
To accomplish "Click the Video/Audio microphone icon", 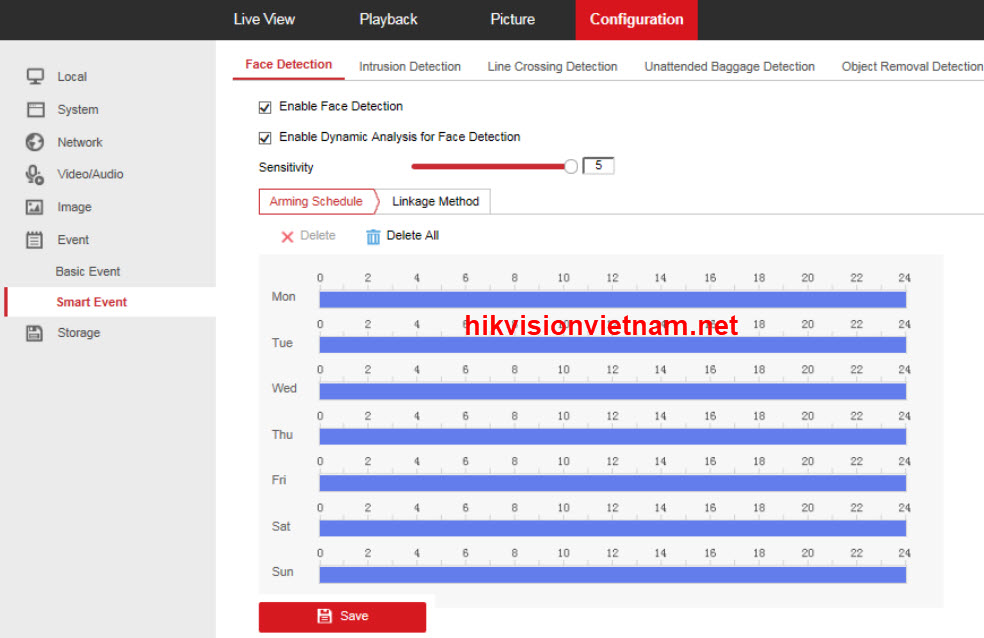I will [35, 174].
